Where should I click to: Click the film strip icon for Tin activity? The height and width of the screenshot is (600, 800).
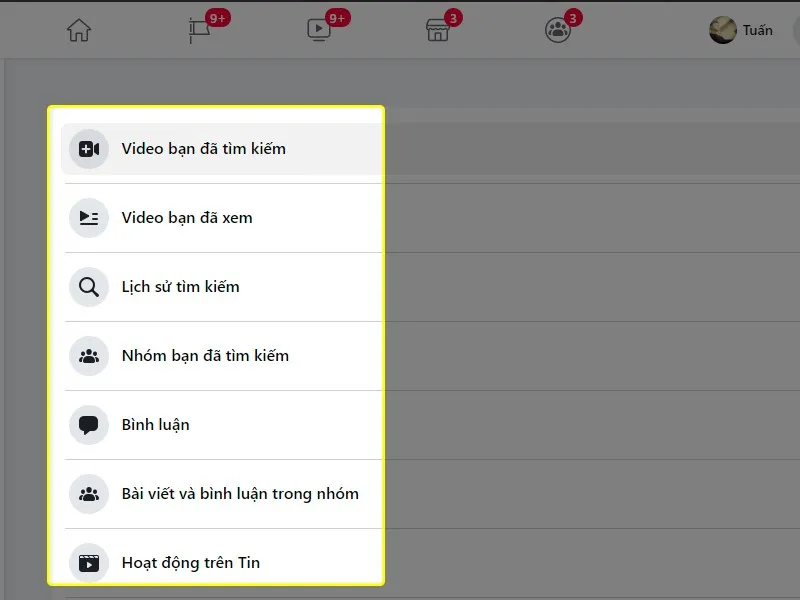[x=88, y=562]
